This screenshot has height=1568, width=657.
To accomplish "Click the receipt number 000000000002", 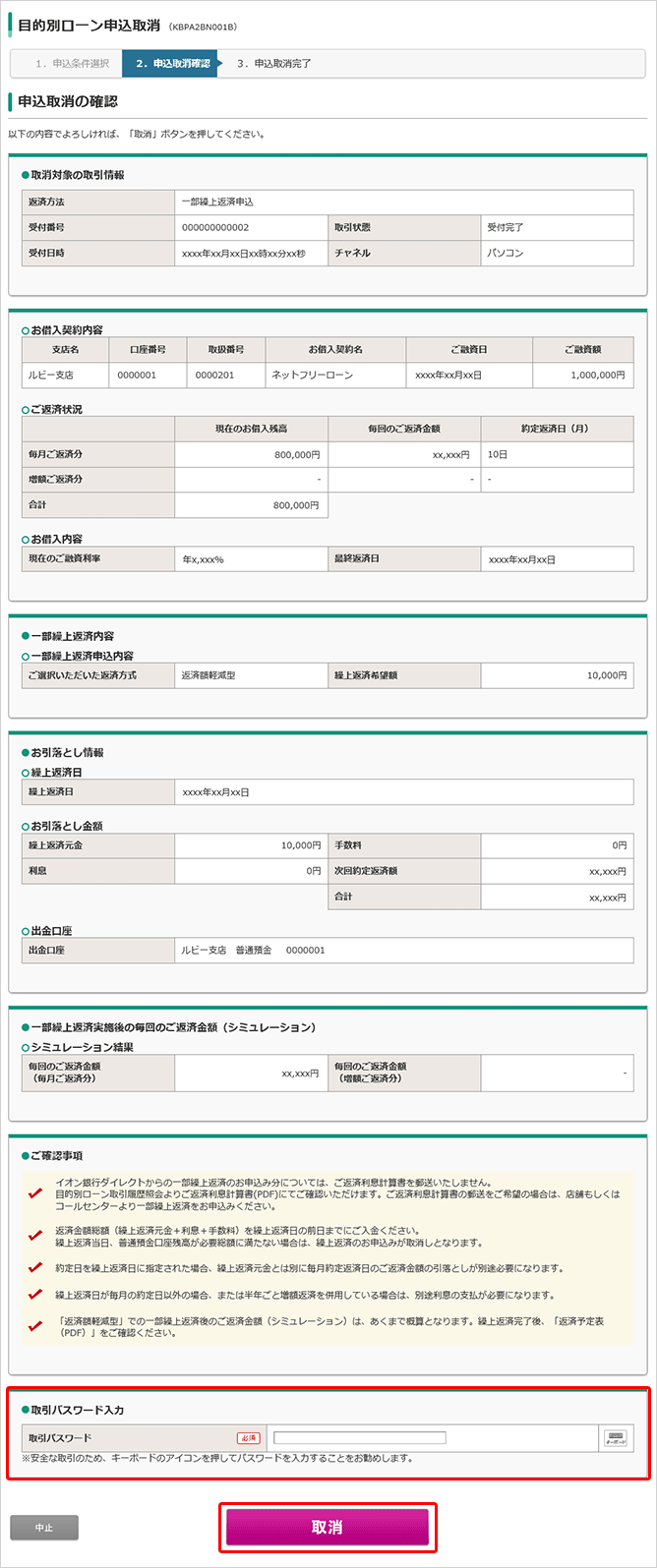I will point(215,227).
